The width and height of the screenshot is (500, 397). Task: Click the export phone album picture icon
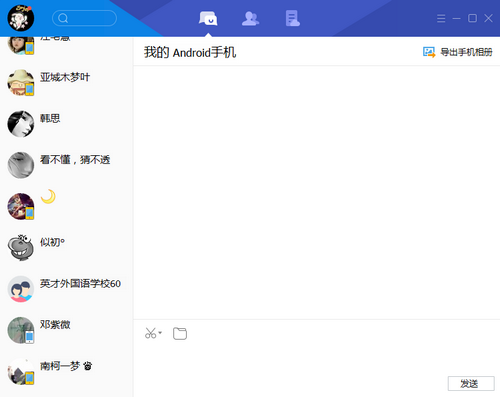point(429,52)
